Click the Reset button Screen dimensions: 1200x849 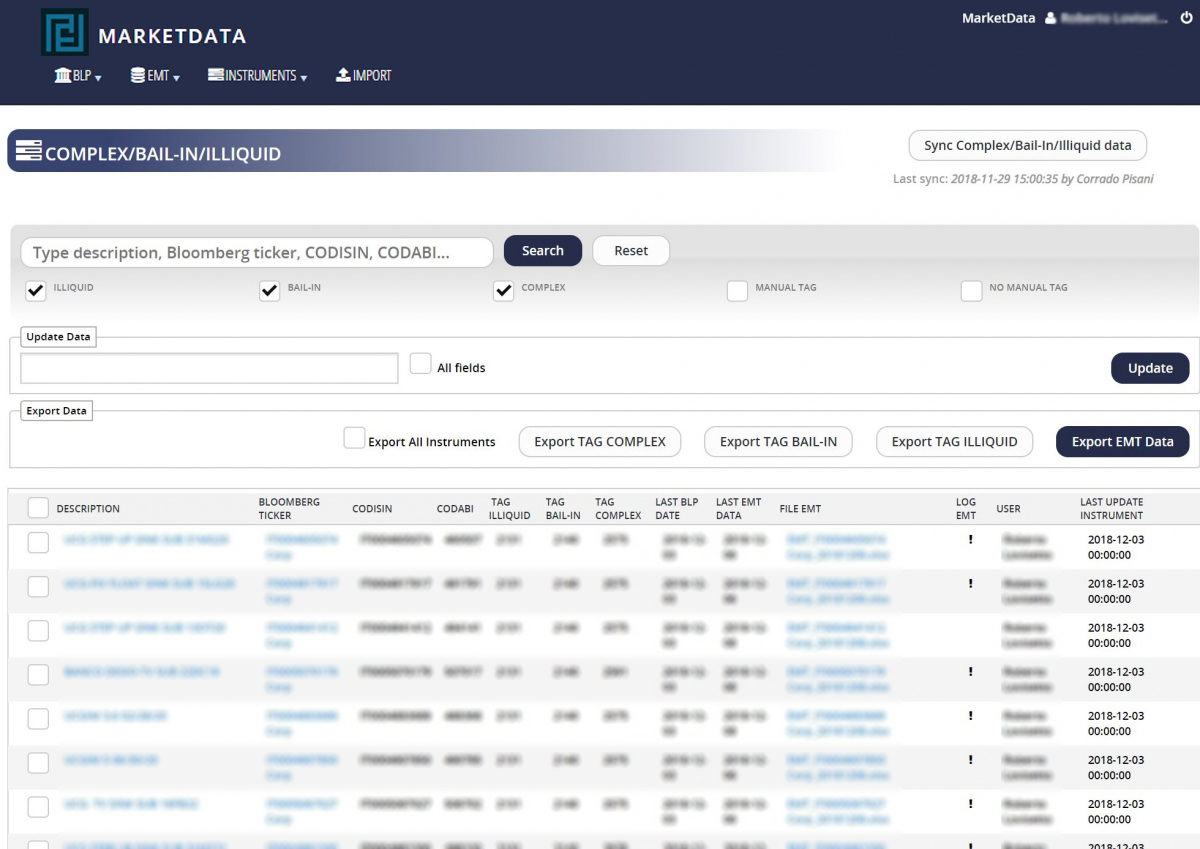631,251
